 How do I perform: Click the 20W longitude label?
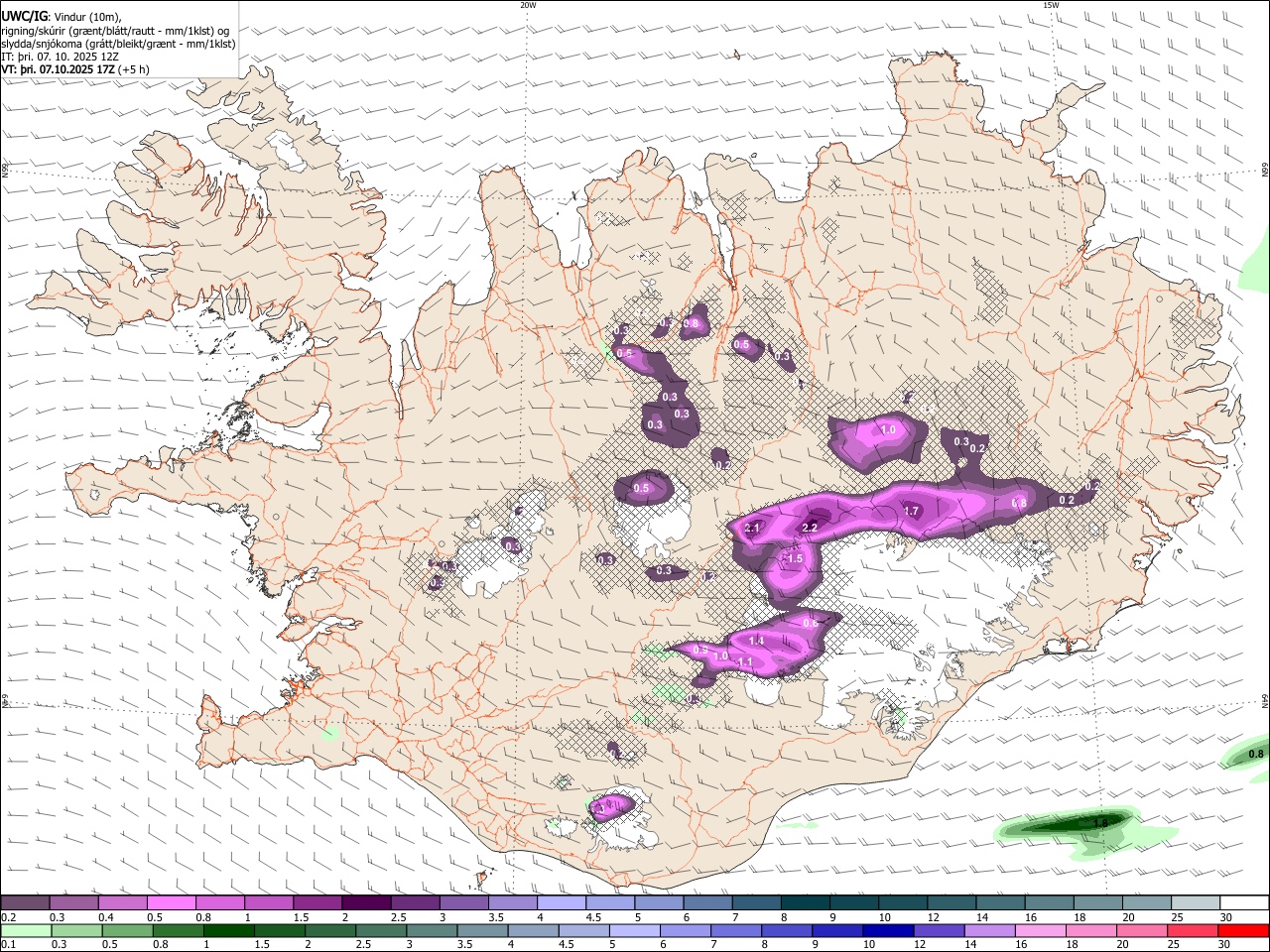pyautogui.click(x=528, y=5)
